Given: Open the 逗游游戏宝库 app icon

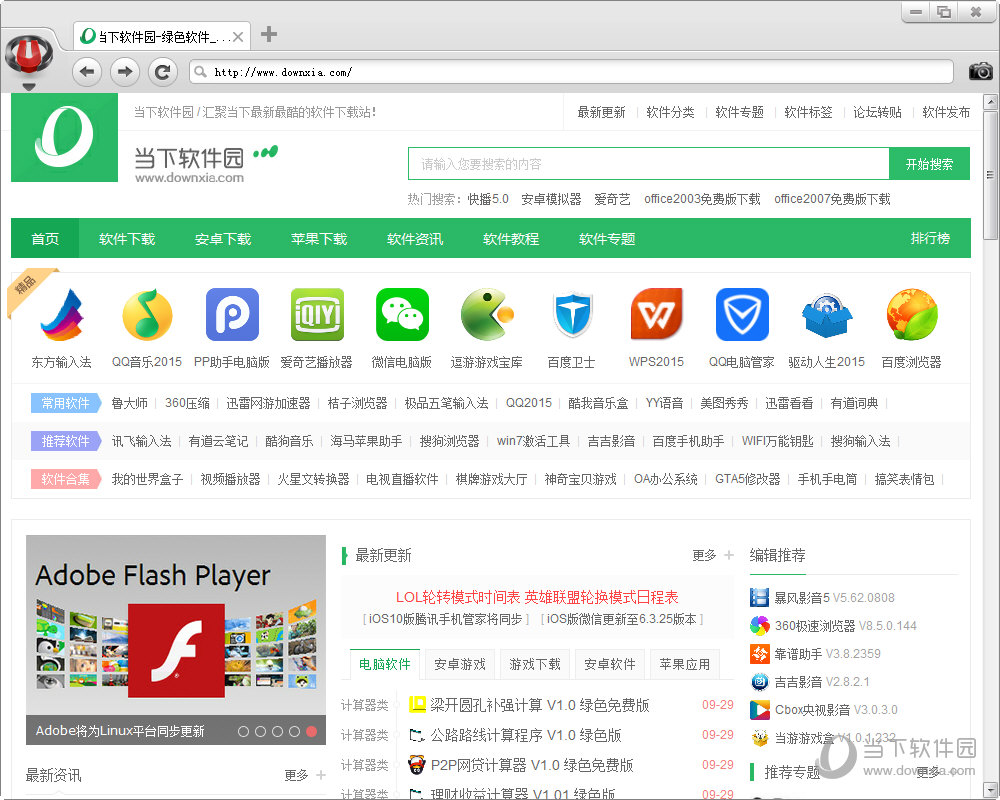Looking at the screenshot, I should pyautogui.click(x=487, y=315).
